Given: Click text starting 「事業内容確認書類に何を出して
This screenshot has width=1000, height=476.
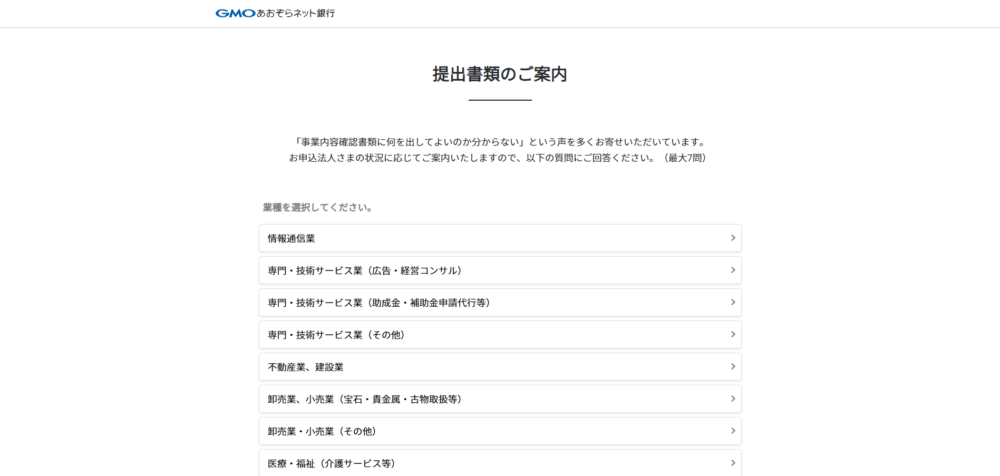Looking at the screenshot, I should pos(499,142).
